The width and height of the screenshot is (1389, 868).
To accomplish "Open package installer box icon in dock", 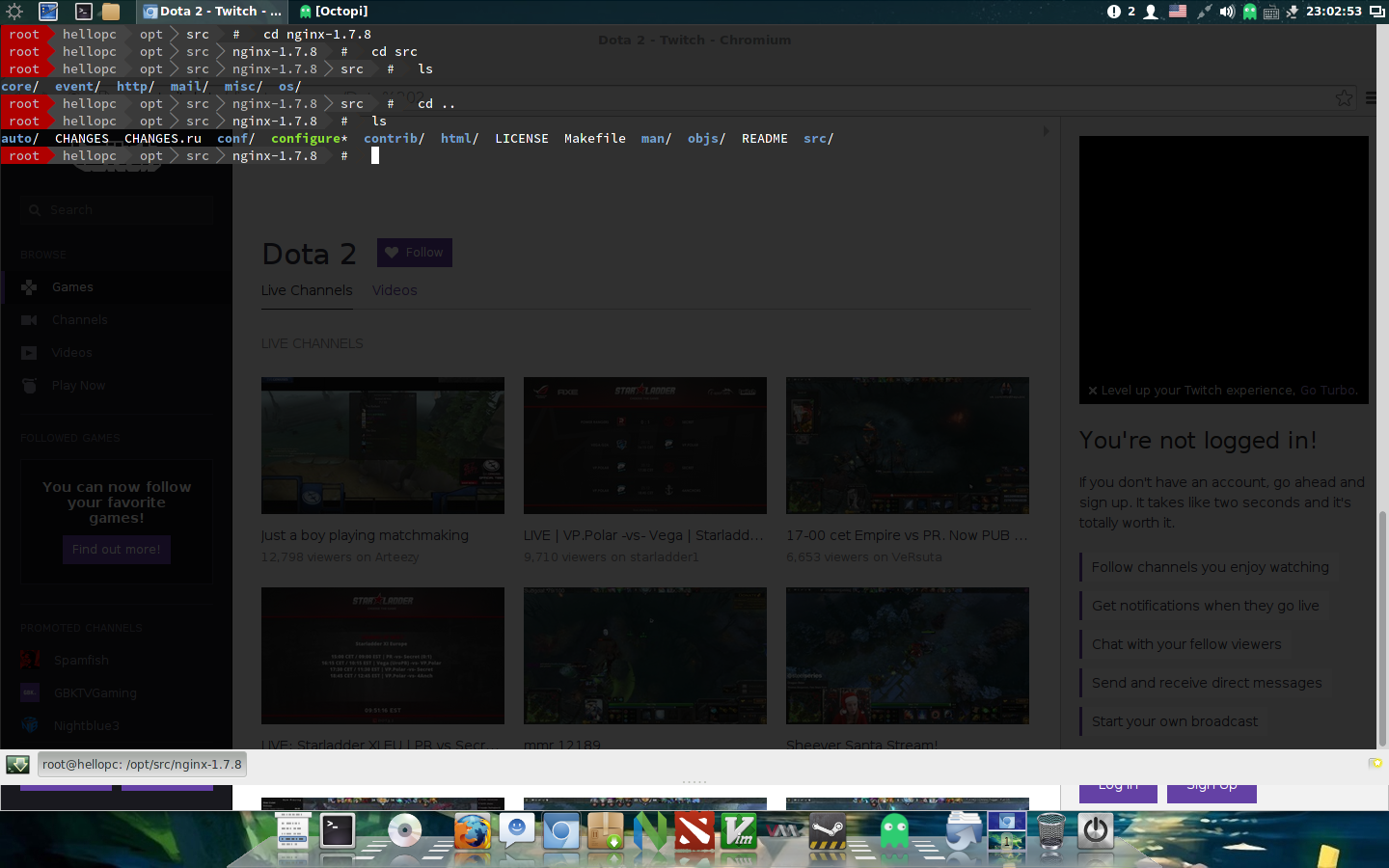I will 606,831.
